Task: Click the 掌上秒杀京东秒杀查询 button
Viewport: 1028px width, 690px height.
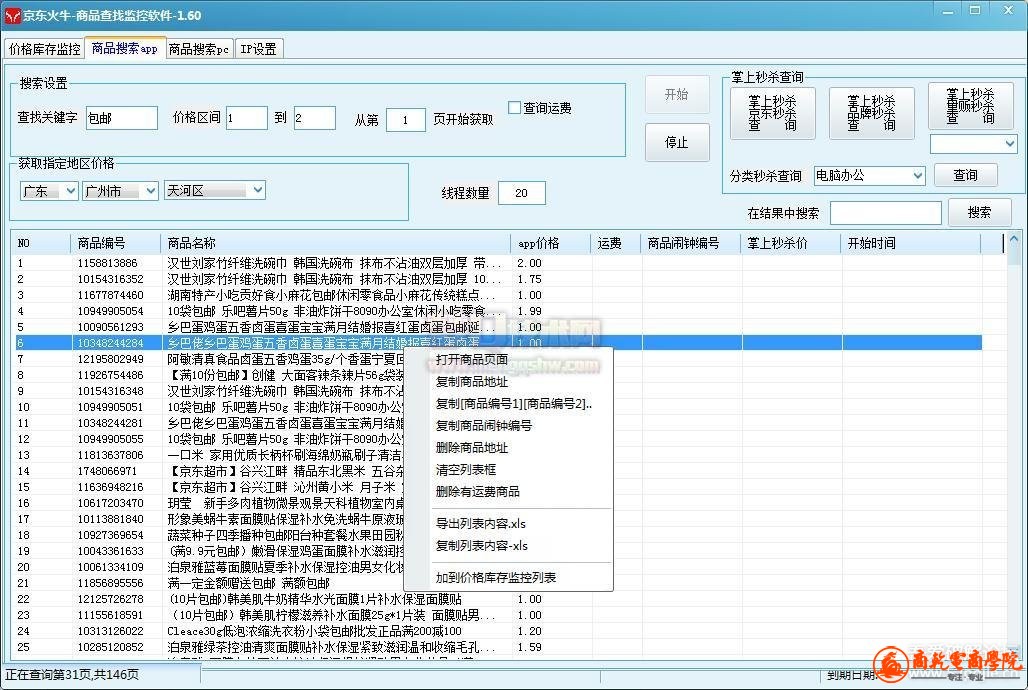Action: pyautogui.click(x=773, y=113)
